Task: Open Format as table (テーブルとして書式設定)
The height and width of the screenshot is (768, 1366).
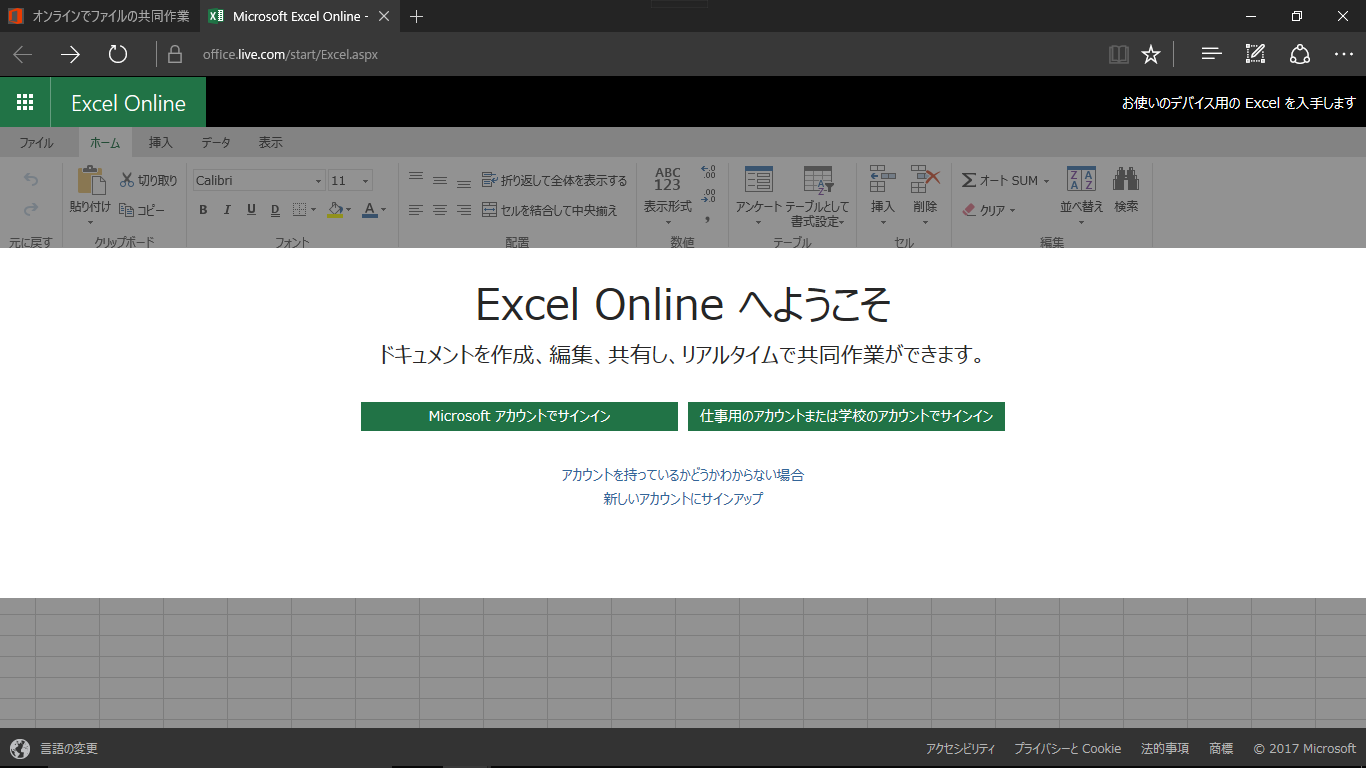Action: (x=818, y=197)
